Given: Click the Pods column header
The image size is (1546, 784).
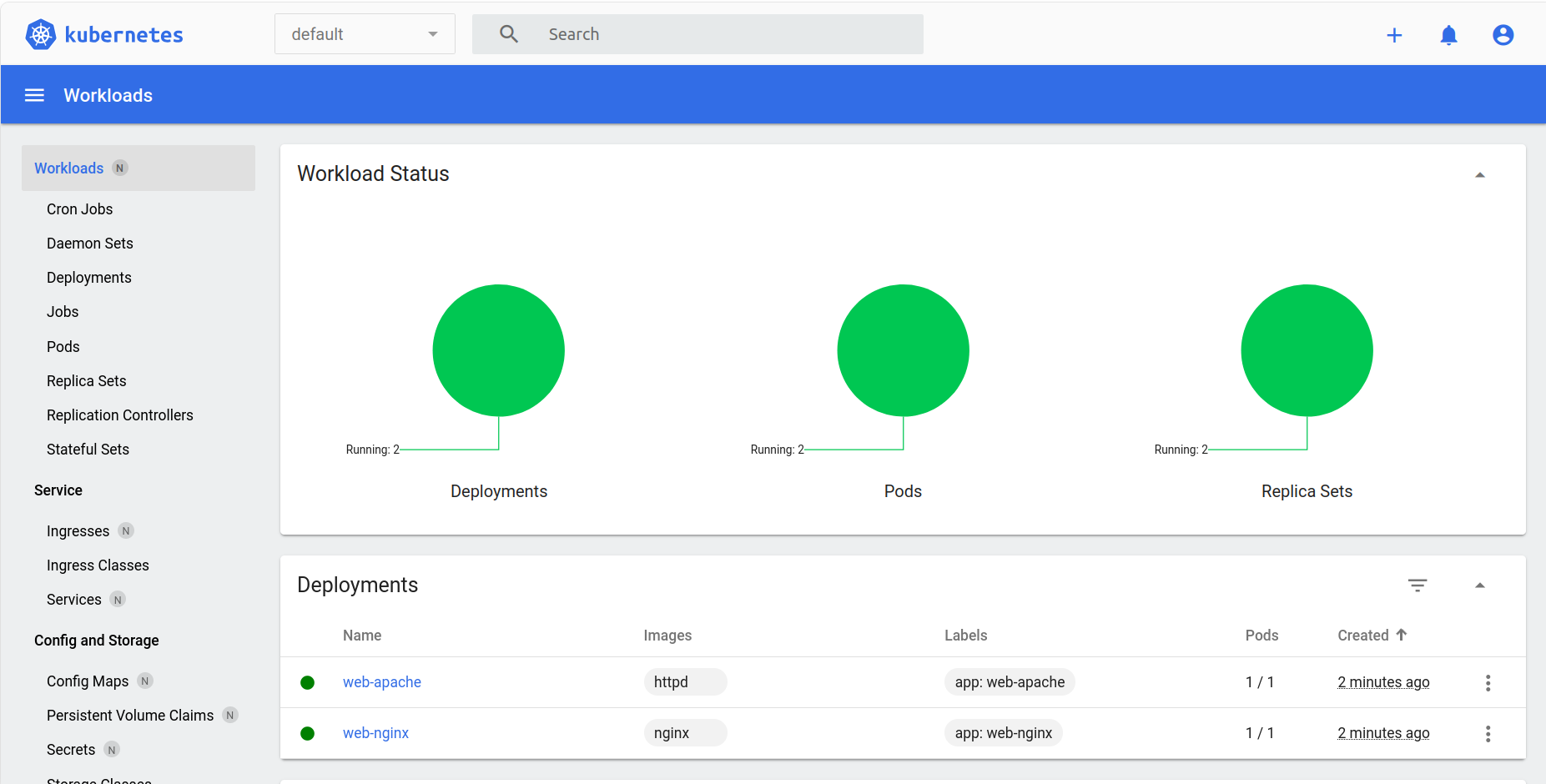Looking at the screenshot, I should coord(1261,636).
